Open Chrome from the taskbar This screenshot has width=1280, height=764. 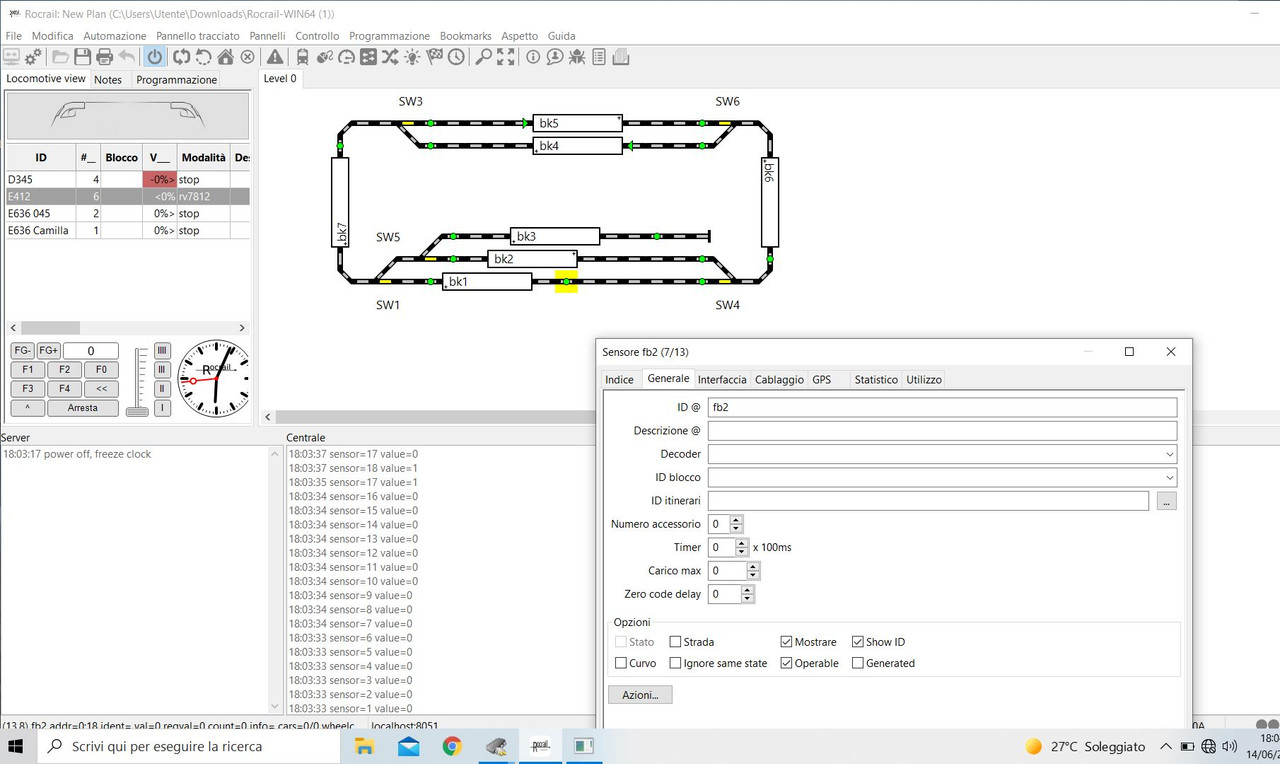(452, 746)
